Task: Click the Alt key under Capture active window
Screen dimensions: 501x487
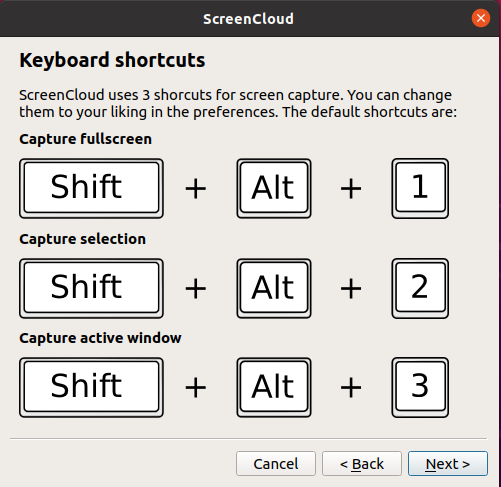Action: click(274, 387)
